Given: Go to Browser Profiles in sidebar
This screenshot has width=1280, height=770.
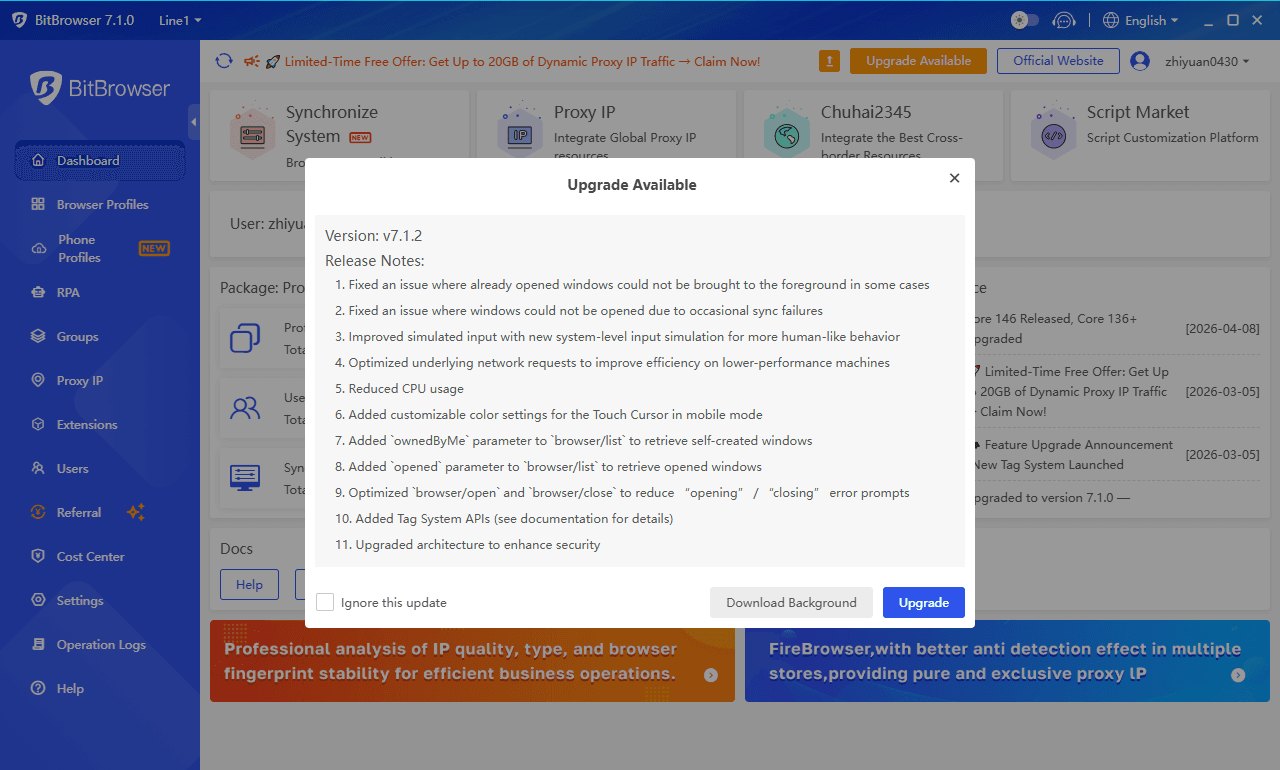Looking at the screenshot, I should click(x=102, y=204).
